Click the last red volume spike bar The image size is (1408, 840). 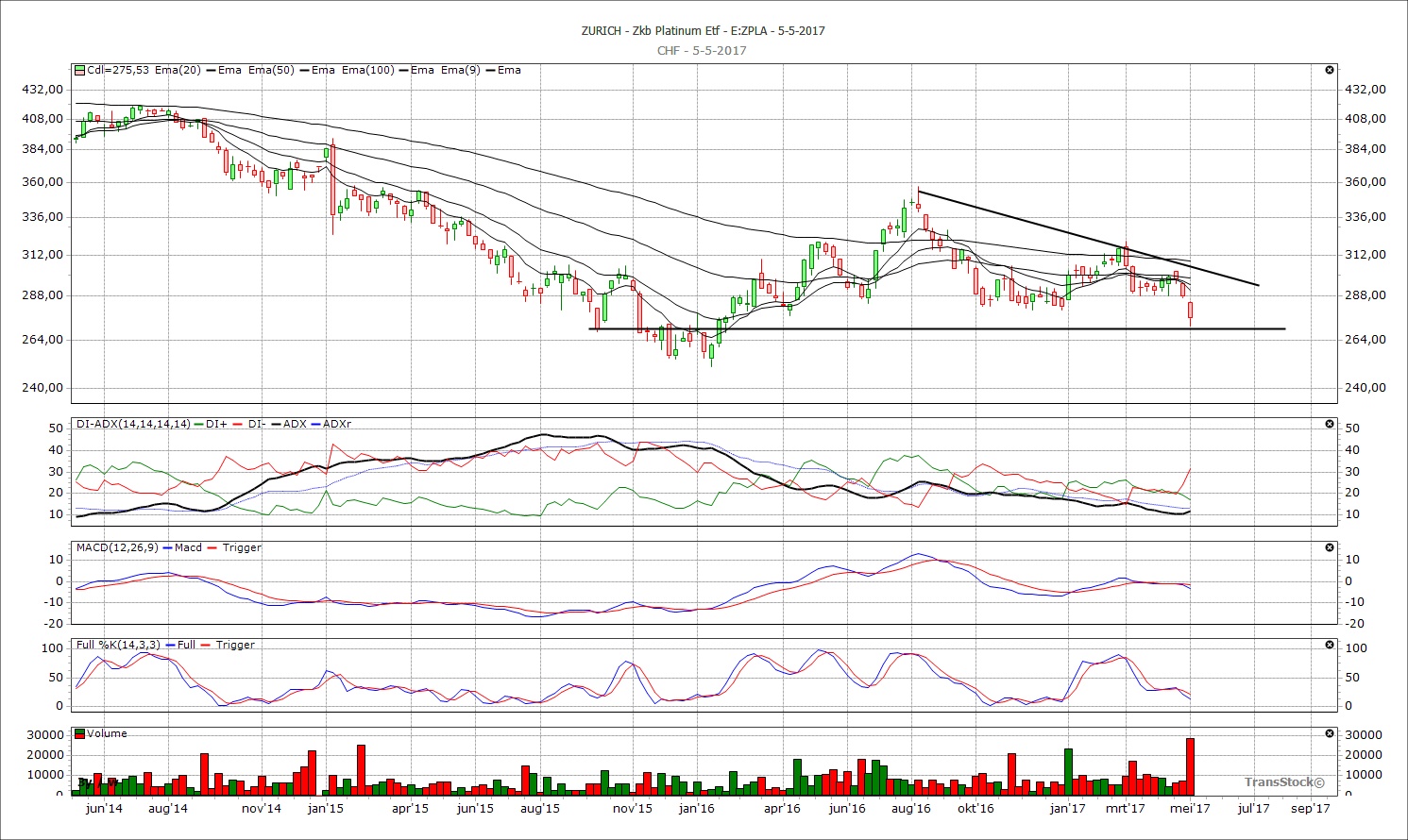[1190, 766]
